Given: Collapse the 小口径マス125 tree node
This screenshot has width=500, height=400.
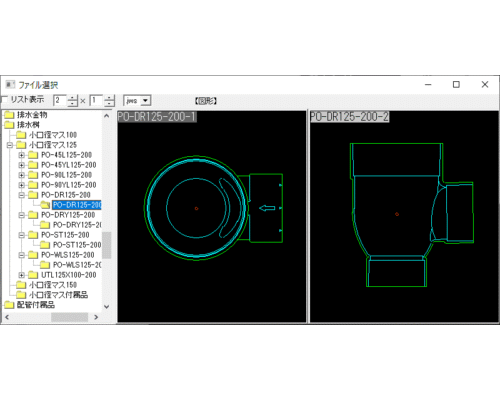Looking at the screenshot, I should (10, 145).
